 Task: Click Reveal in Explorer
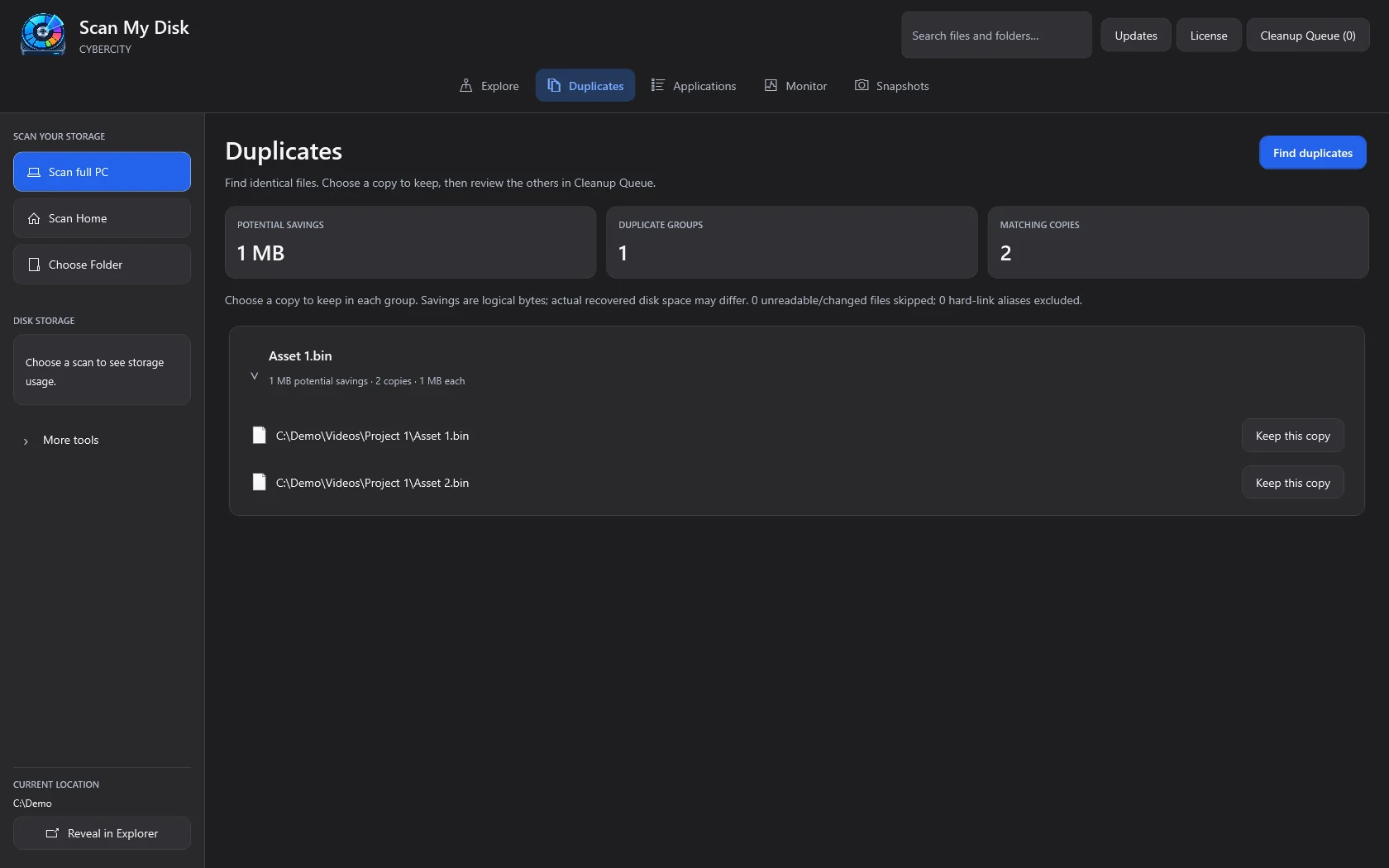[102, 833]
